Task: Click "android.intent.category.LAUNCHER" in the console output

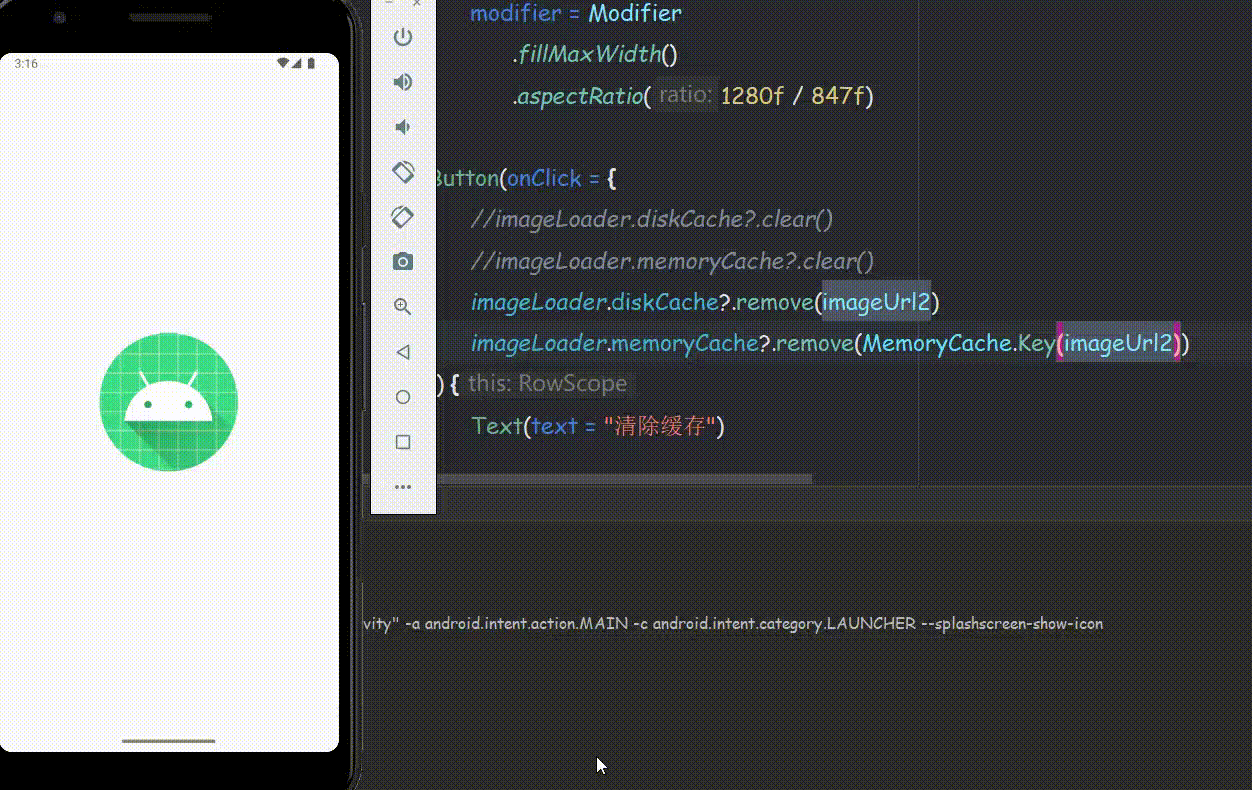Action: click(784, 624)
